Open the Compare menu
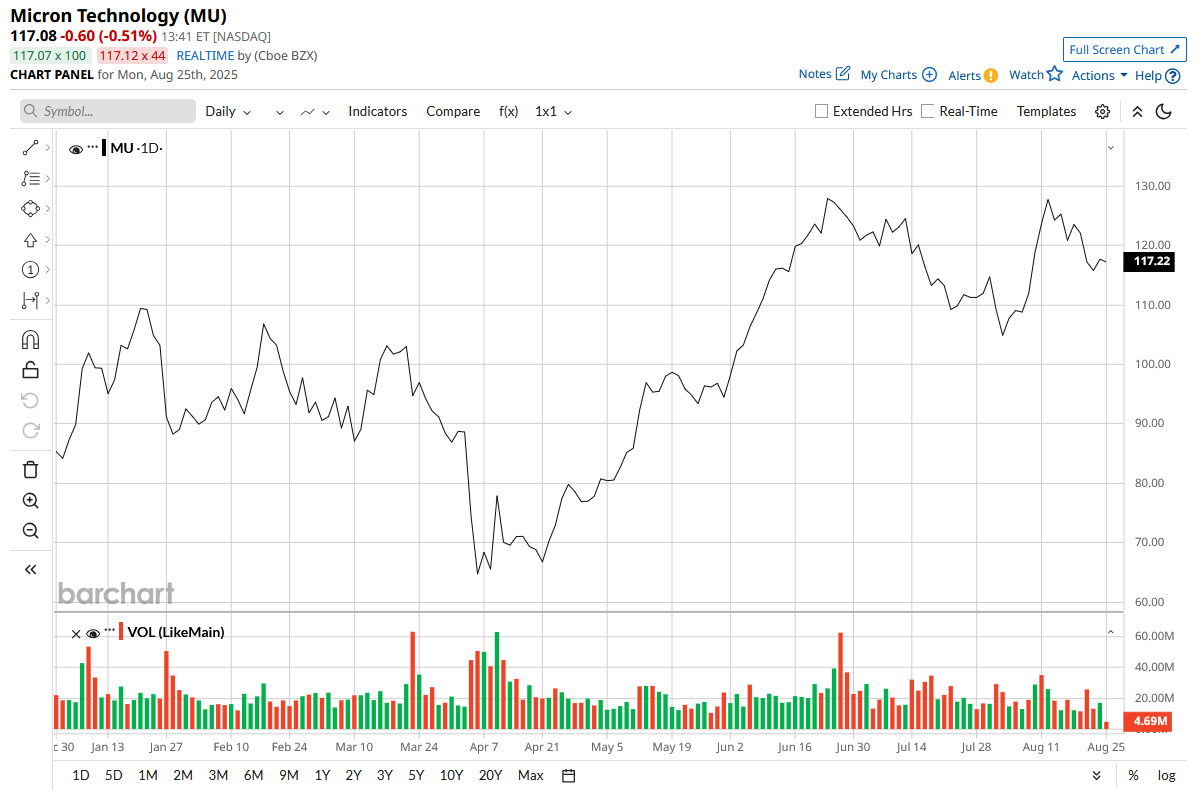 (x=453, y=112)
